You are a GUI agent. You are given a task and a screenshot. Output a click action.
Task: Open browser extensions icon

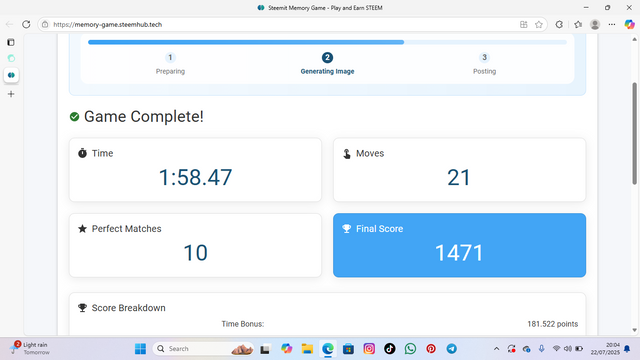pyautogui.click(x=559, y=24)
